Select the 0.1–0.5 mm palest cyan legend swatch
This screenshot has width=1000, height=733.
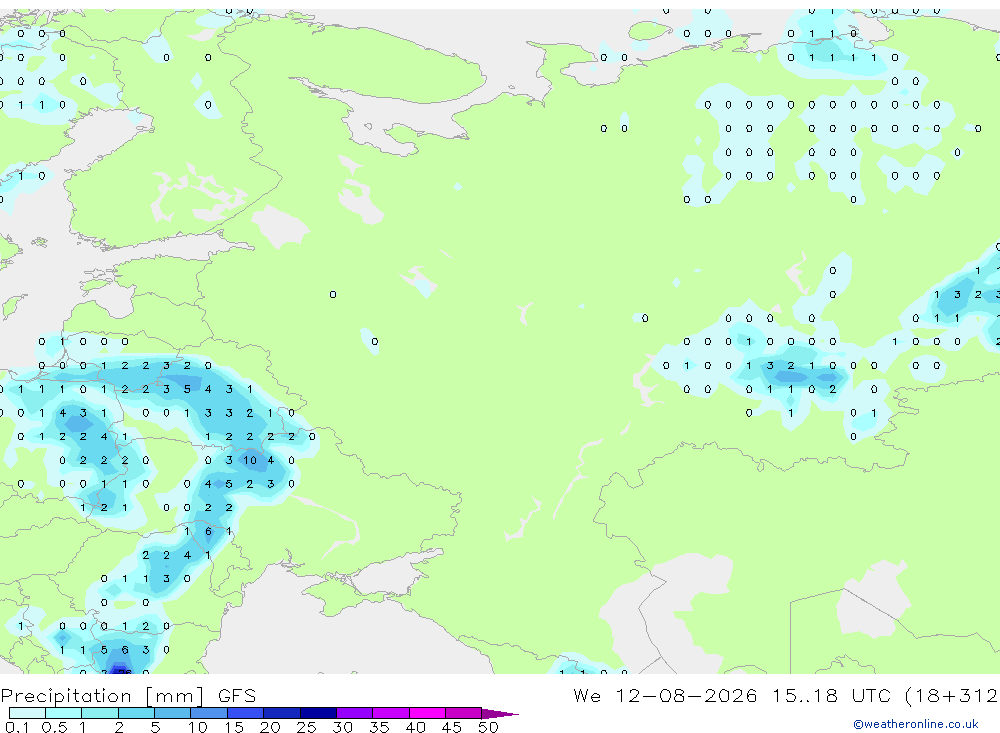tap(27, 713)
